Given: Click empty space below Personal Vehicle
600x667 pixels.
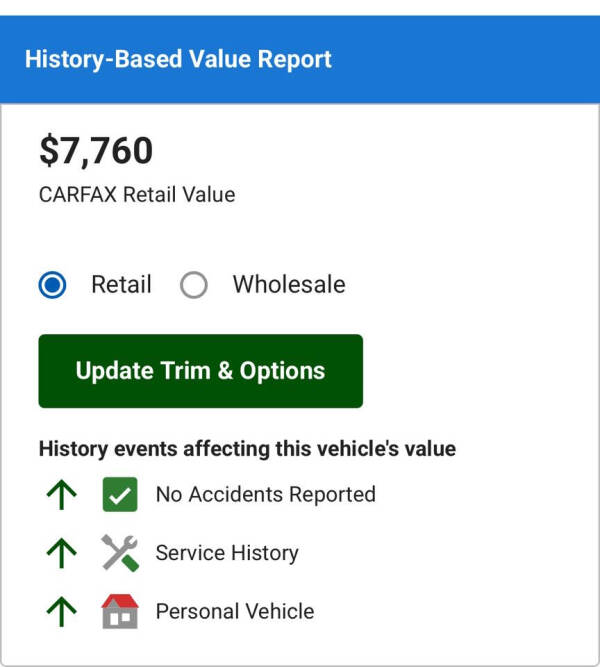Looking at the screenshot, I should pos(300,646).
